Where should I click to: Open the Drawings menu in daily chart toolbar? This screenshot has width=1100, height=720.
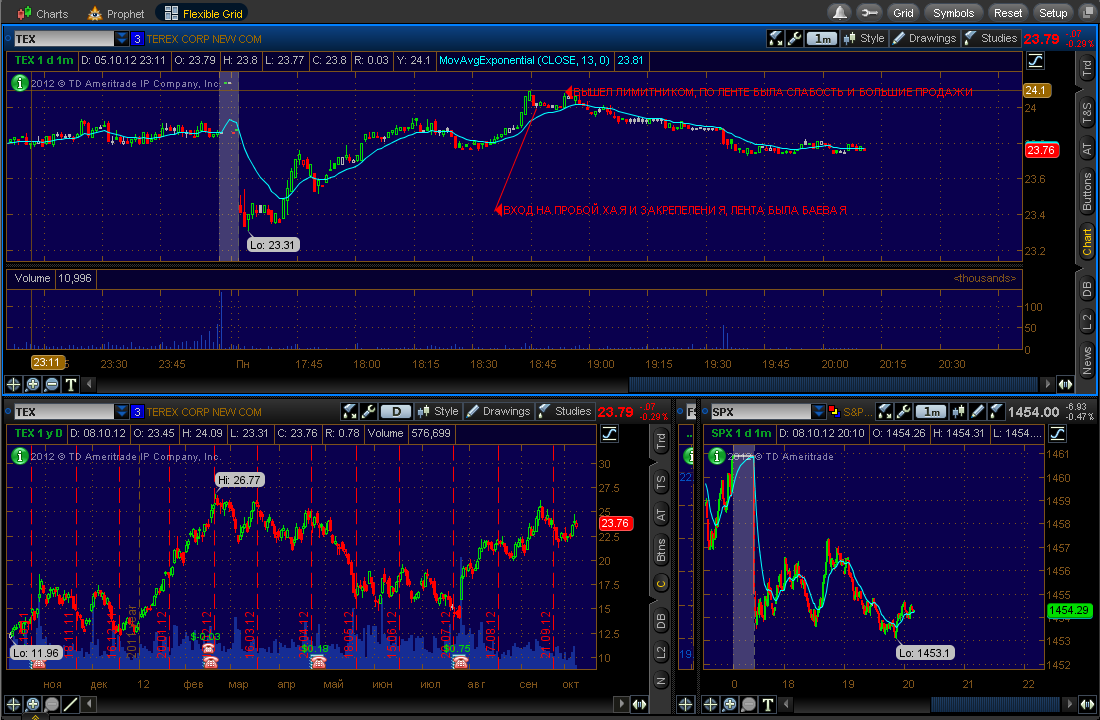(x=498, y=411)
